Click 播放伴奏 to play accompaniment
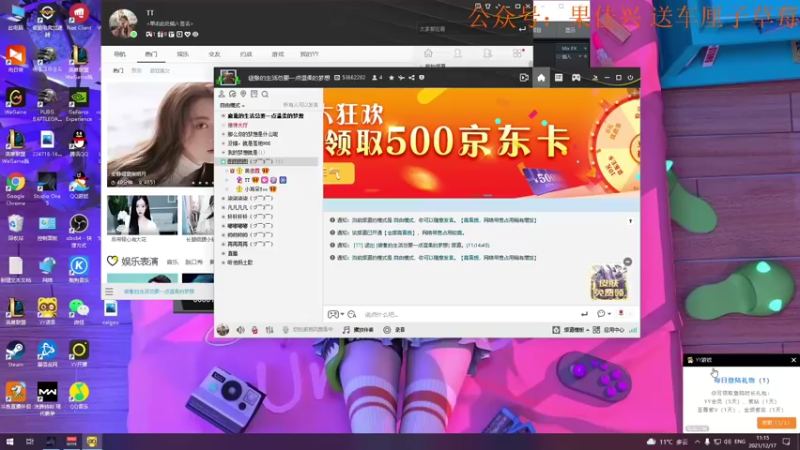Viewport: 800px width, 450px height. 358,330
